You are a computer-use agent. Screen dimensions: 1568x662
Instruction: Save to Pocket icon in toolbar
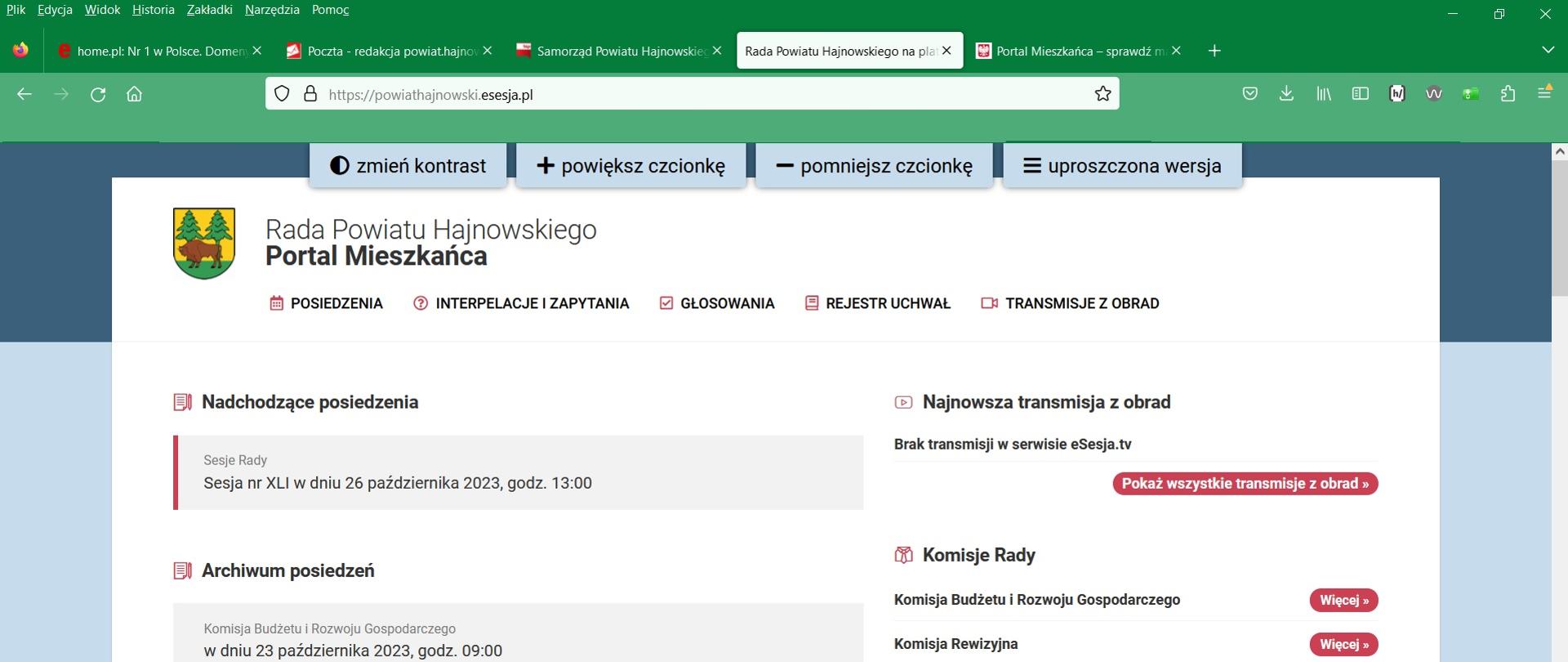[x=1249, y=94]
